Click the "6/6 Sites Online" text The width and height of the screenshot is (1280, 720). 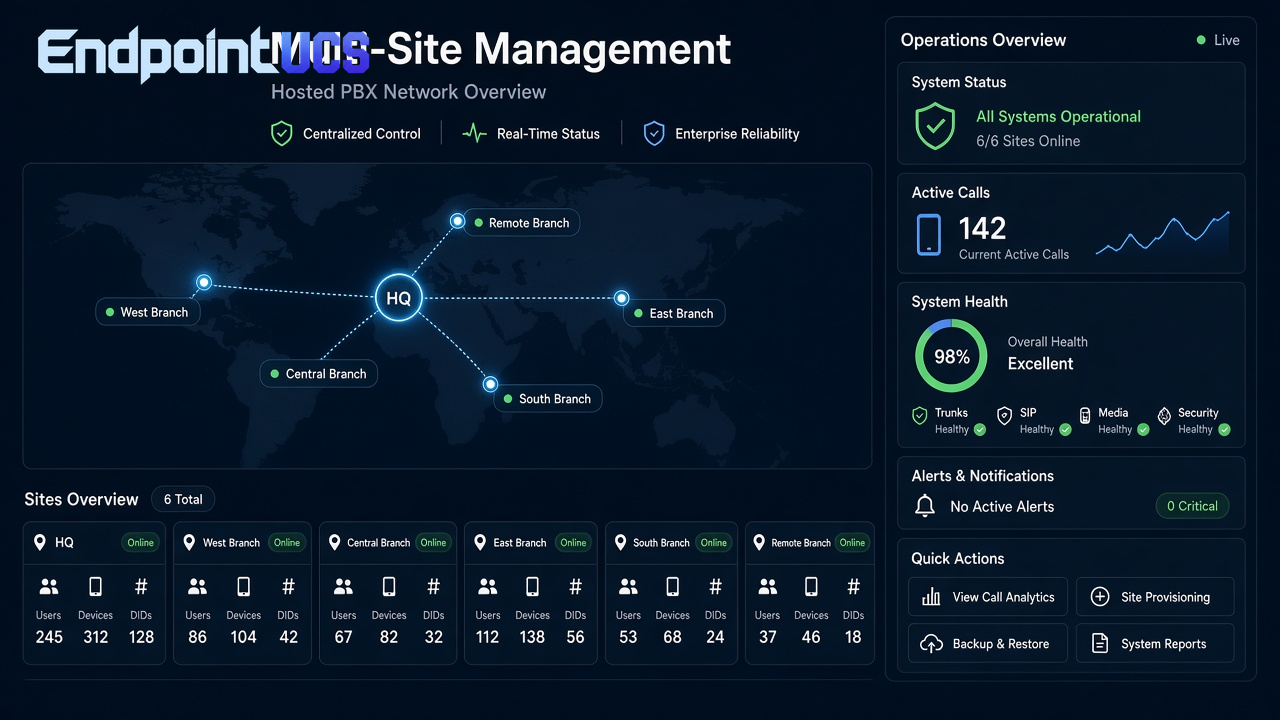[1028, 141]
